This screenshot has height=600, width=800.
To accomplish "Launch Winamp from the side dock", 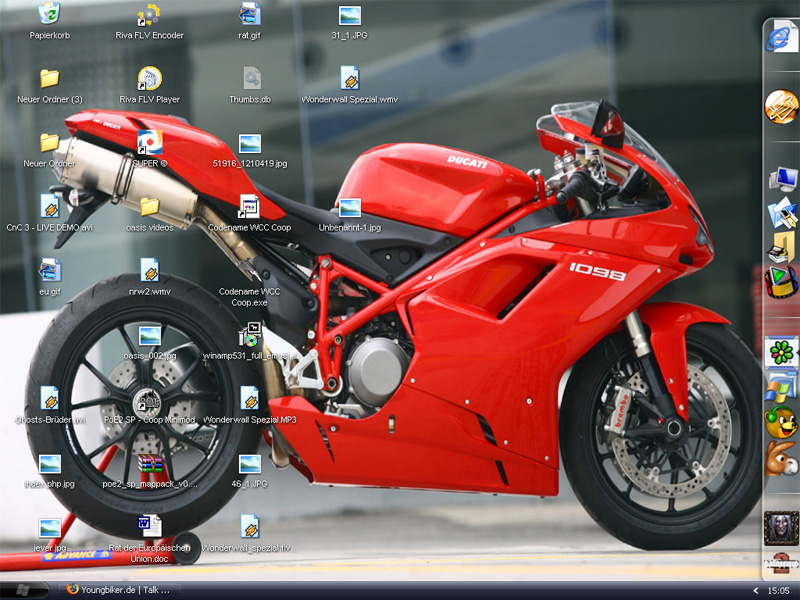I will 781,107.
